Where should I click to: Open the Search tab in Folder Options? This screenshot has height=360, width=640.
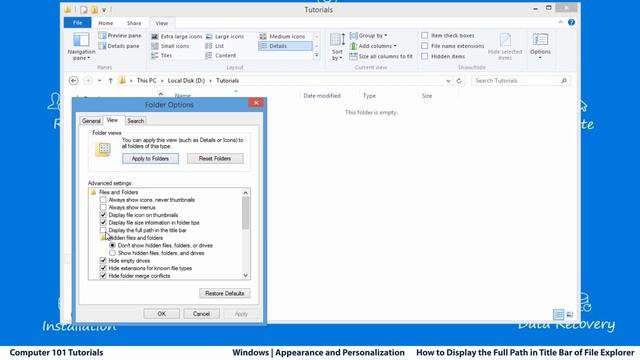[136, 121]
